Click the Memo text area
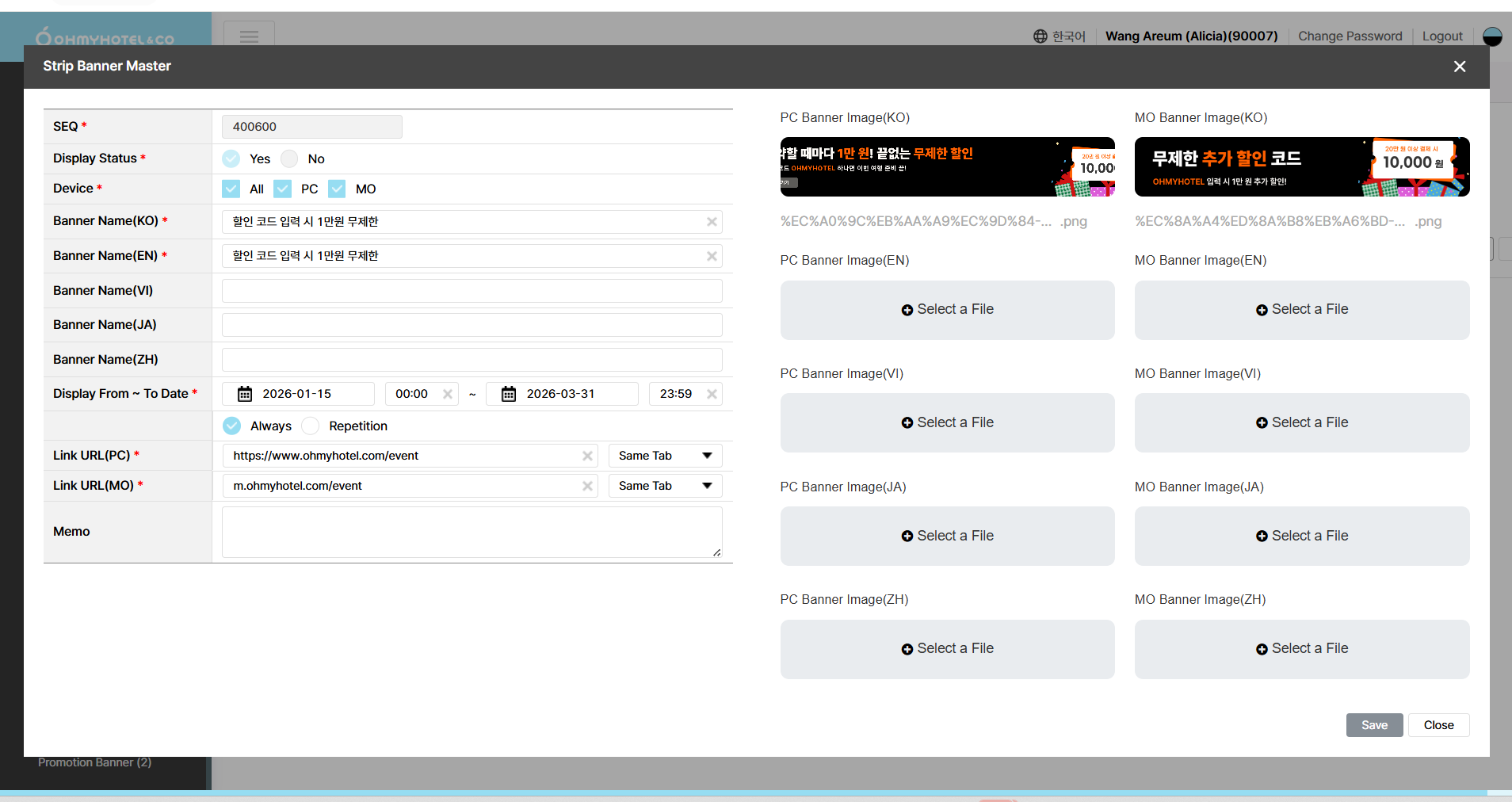The image size is (1512, 802). coord(472,533)
